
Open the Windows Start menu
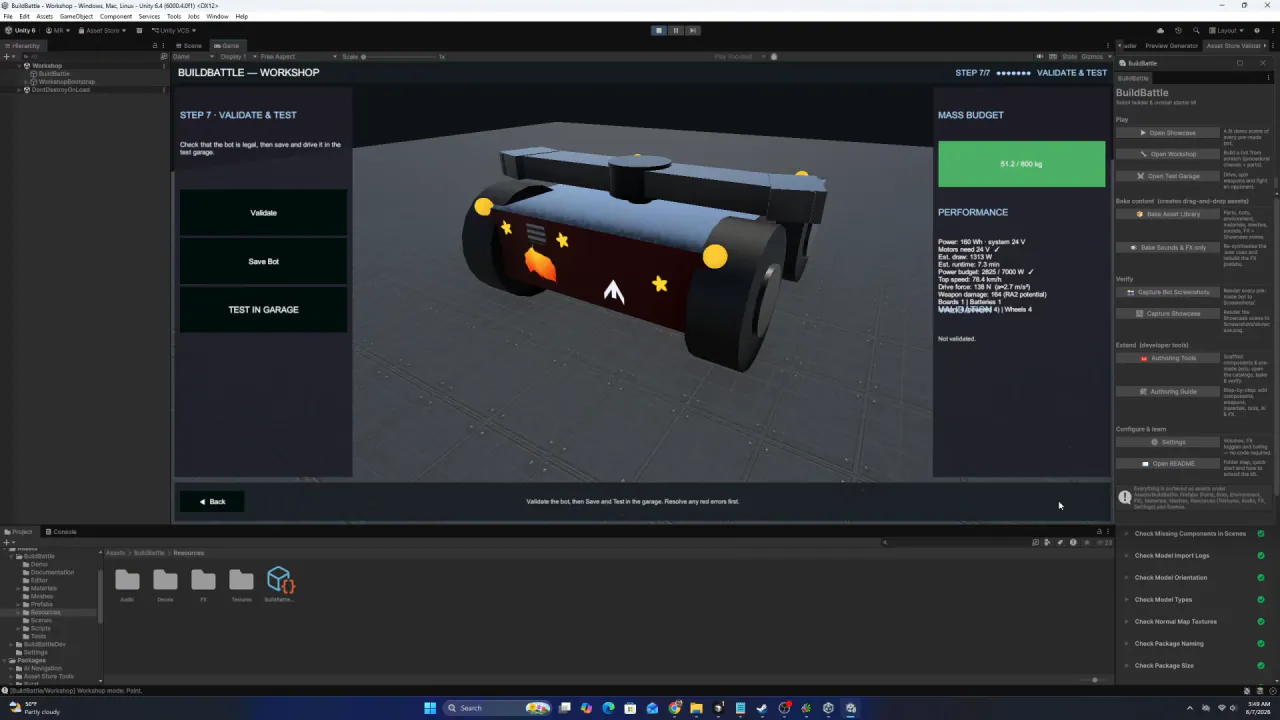point(430,708)
